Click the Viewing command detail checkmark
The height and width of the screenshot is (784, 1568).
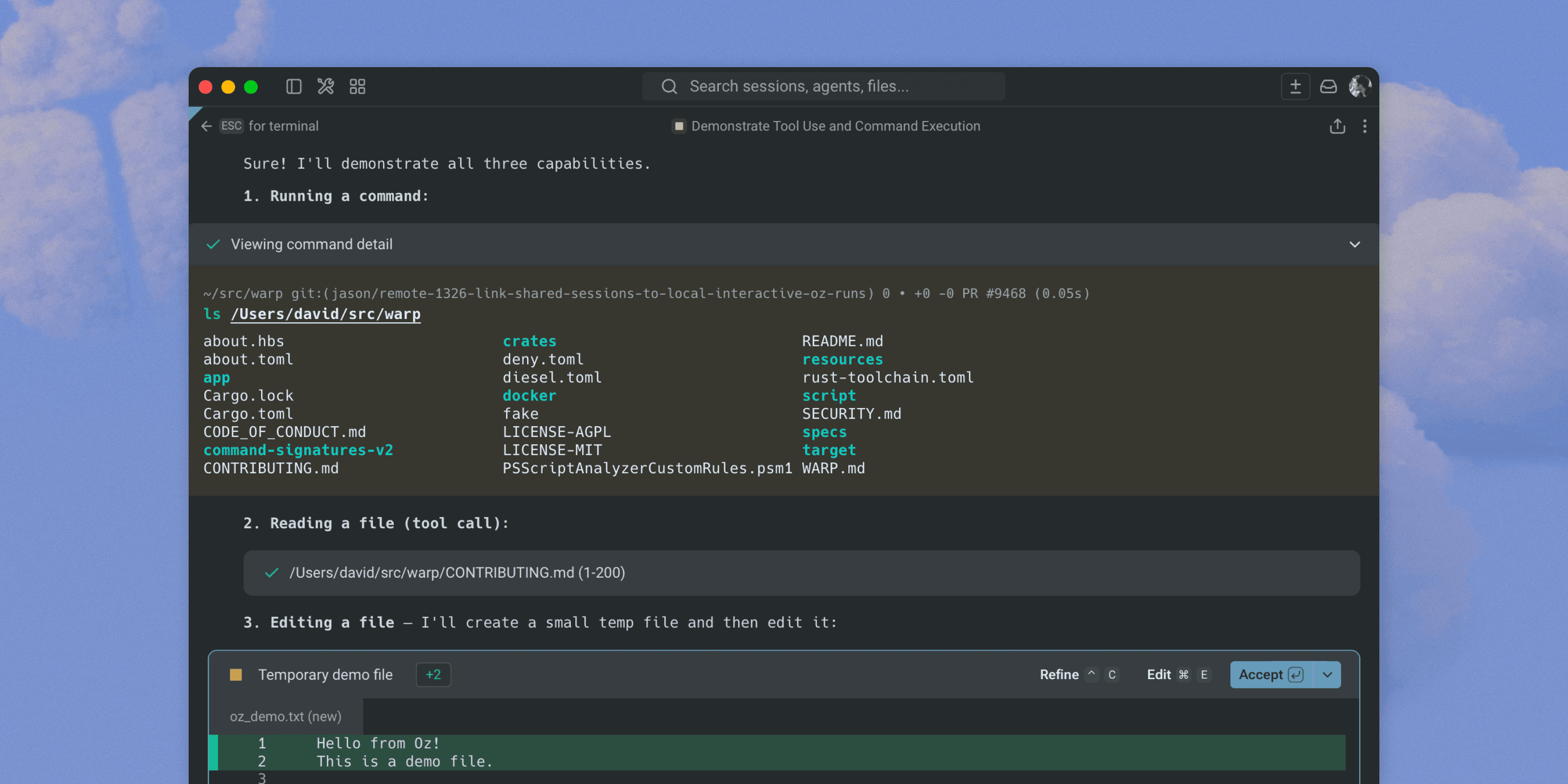click(x=213, y=244)
